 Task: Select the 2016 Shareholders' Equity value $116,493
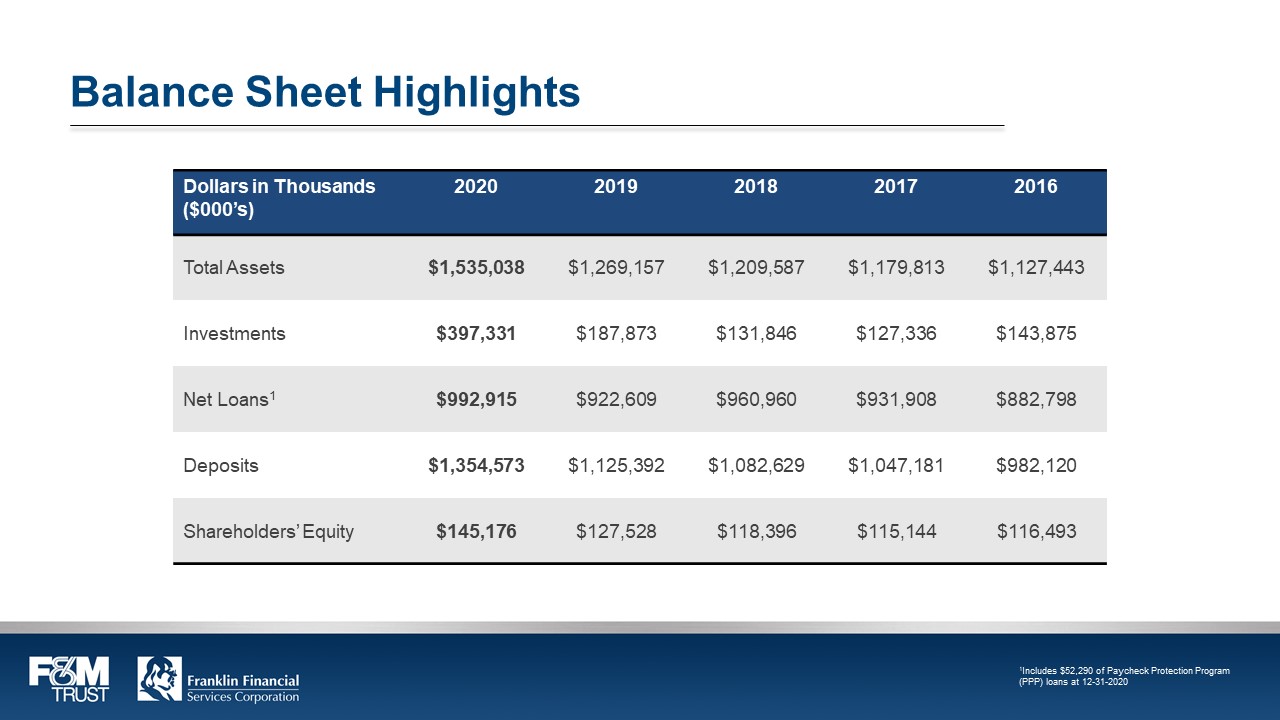1036,532
